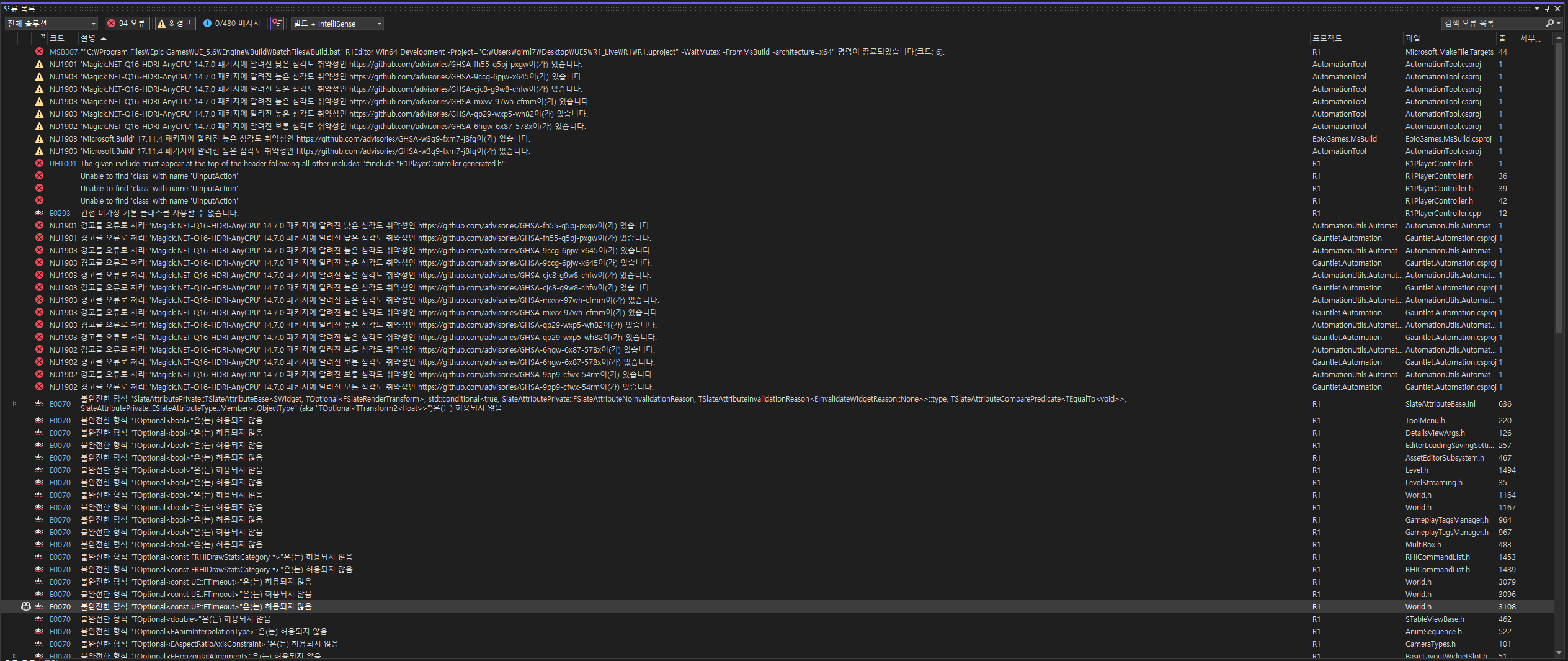Select the 'EpicGames.MsBuild.csproj' file cell
1568x661 pixels.
[x=1448, y=139]
